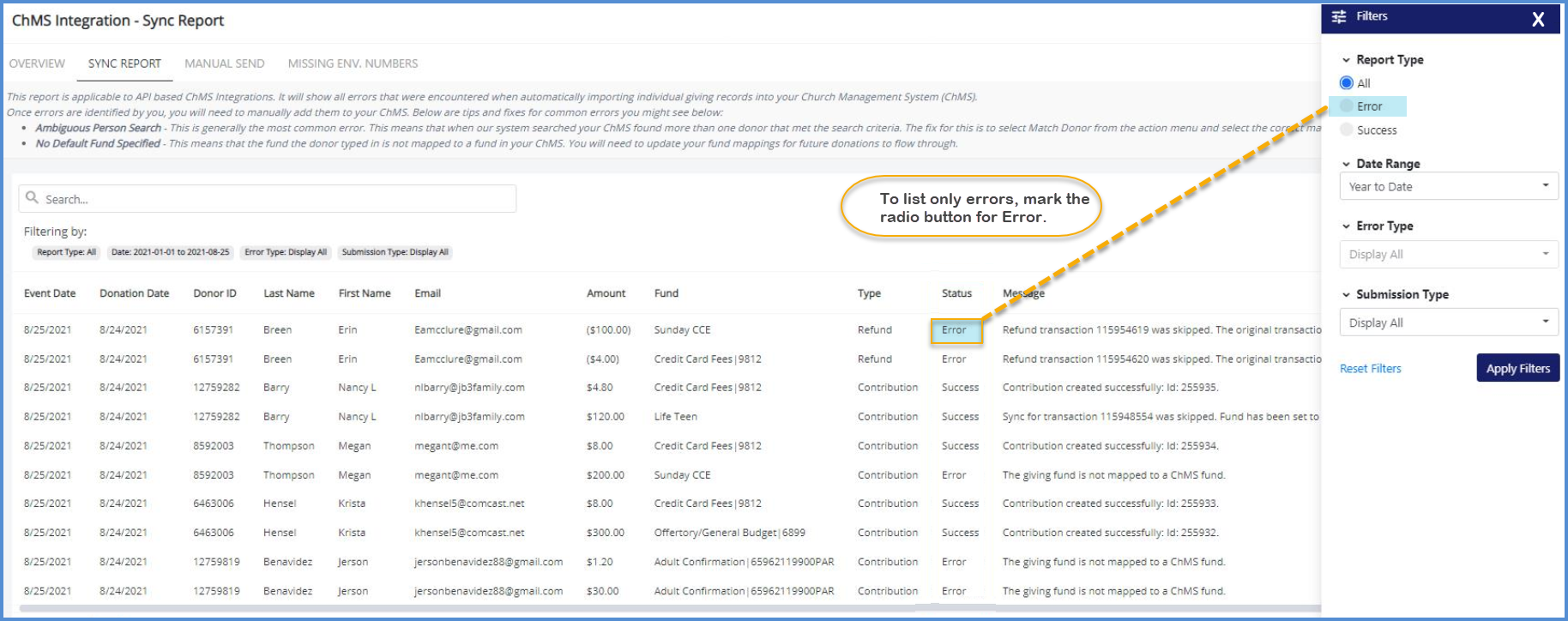Click the Reset Filters link
The height and width of the screenshot is (621, 1568).
pos(1370,369)
